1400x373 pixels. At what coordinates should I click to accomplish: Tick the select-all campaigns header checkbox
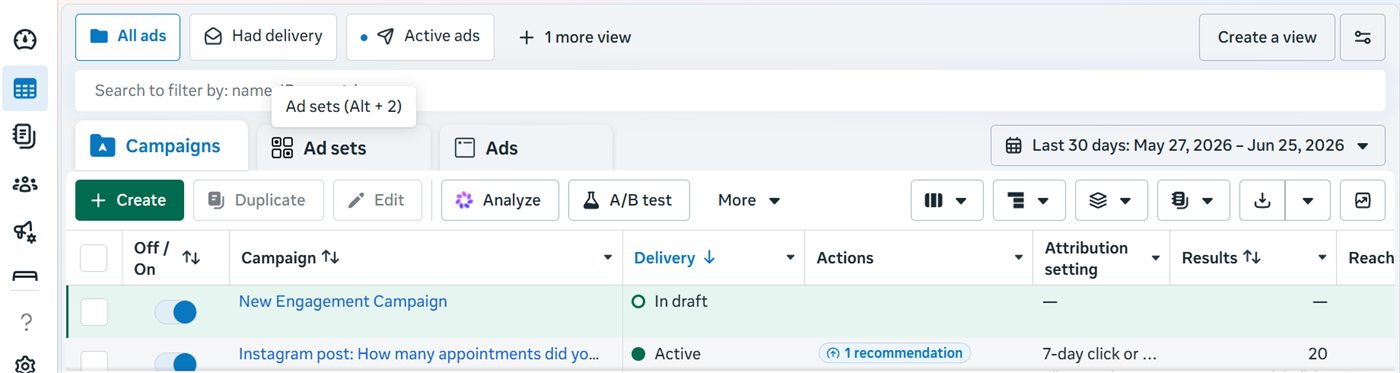pyautogui.click(x=94, y=258)
